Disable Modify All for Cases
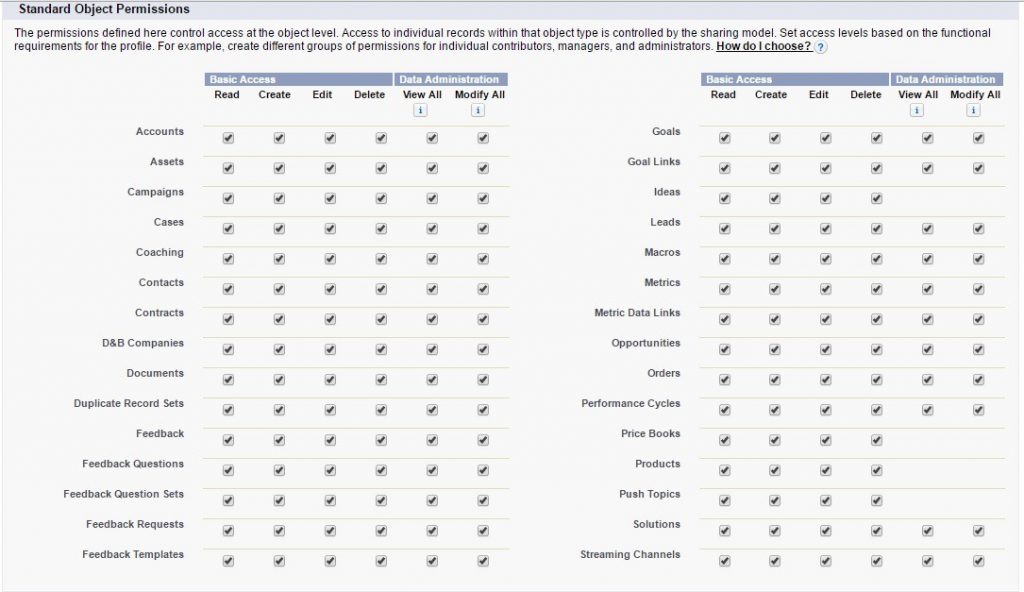Screen dimensions: 1024x592 483,229
